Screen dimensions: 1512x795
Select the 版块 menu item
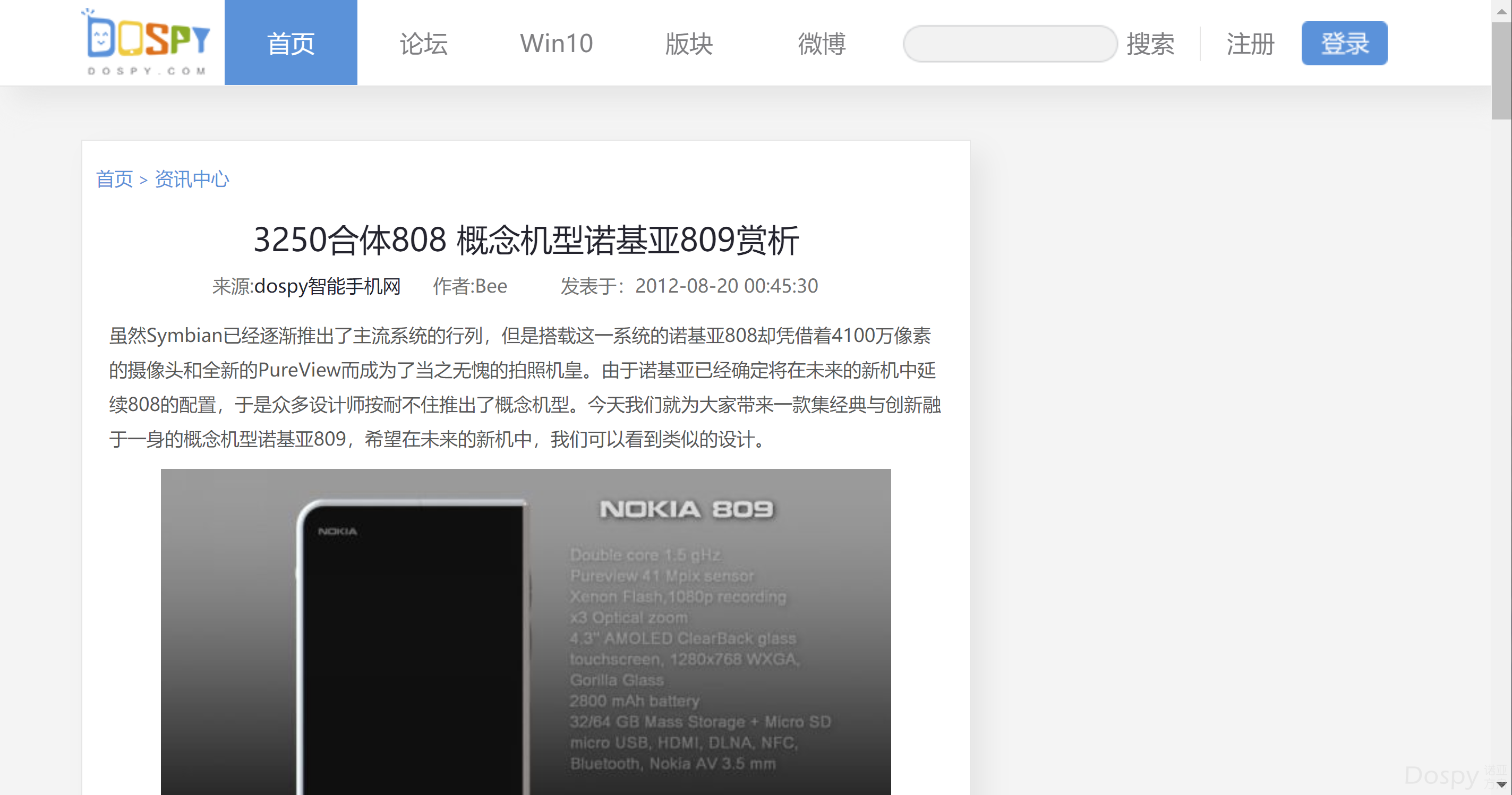click(x=688, y=44)
